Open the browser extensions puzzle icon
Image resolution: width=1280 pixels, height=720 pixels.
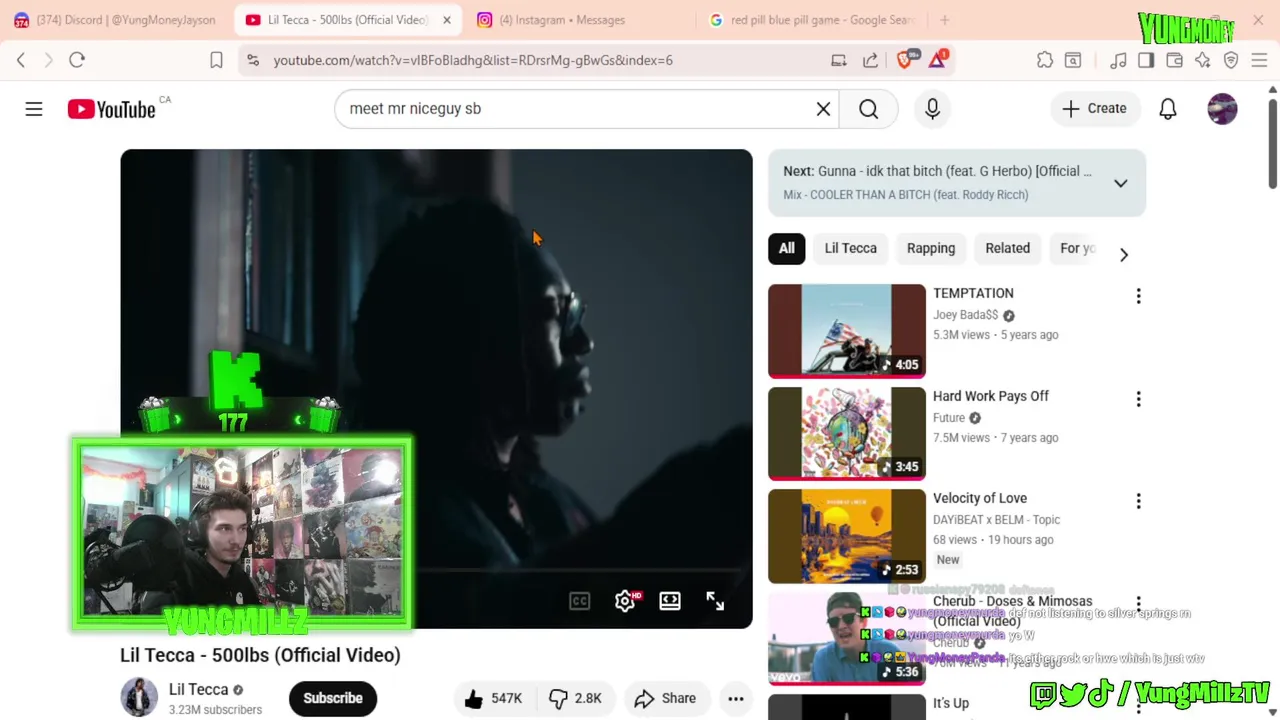coord(1045,60)
